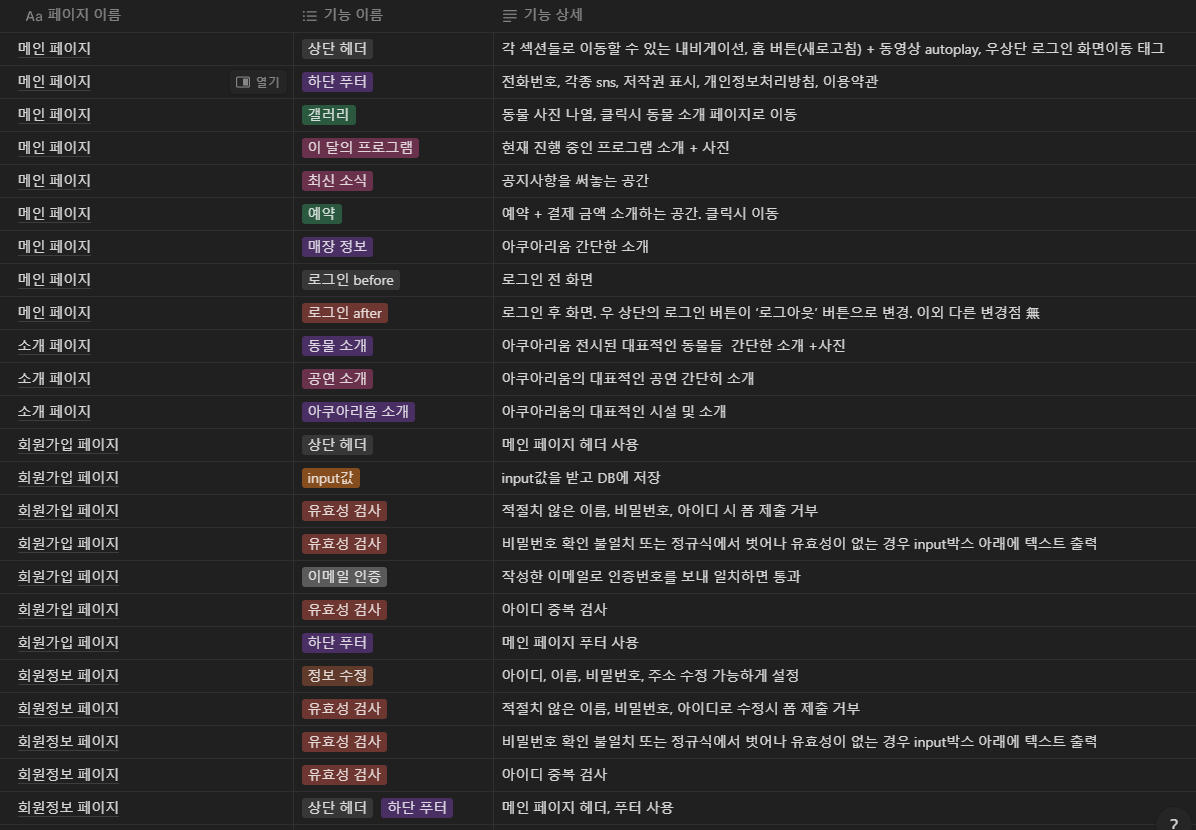The width and height of the screenshot is (1196, 830).
Task: Click cell '현재 진행 중인 프로그램 소개 + 사진'
Action: (616, 147)
